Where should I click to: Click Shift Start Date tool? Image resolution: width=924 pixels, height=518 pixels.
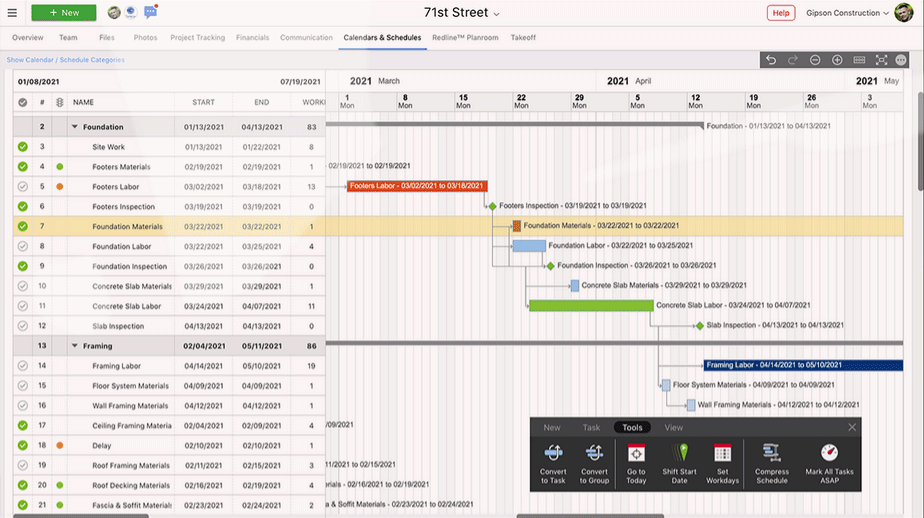pos(679,464)
